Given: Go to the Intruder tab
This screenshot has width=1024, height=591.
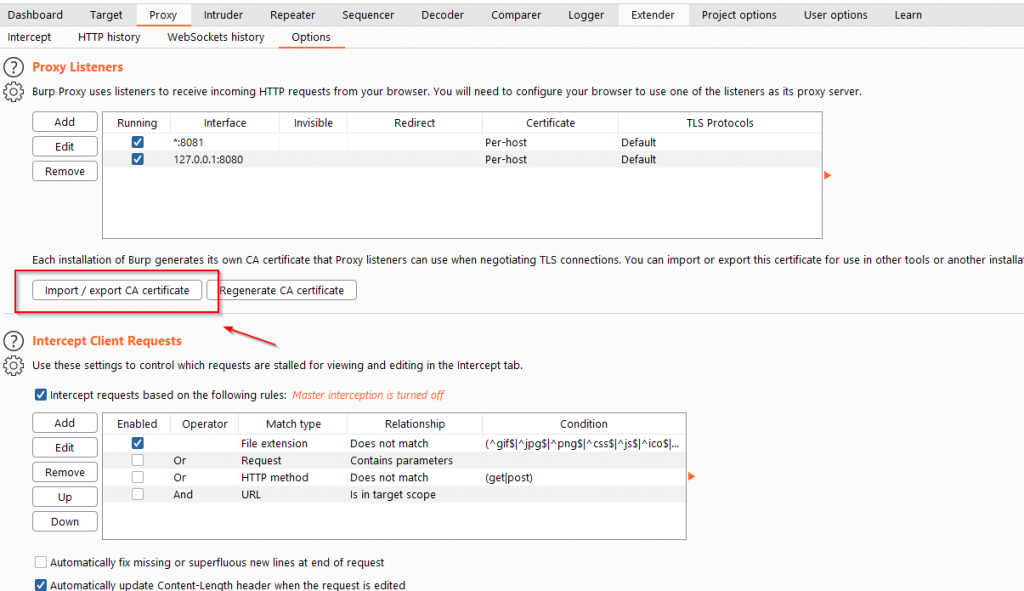Looking at the screenshot, I should click(x=223, y=14).
